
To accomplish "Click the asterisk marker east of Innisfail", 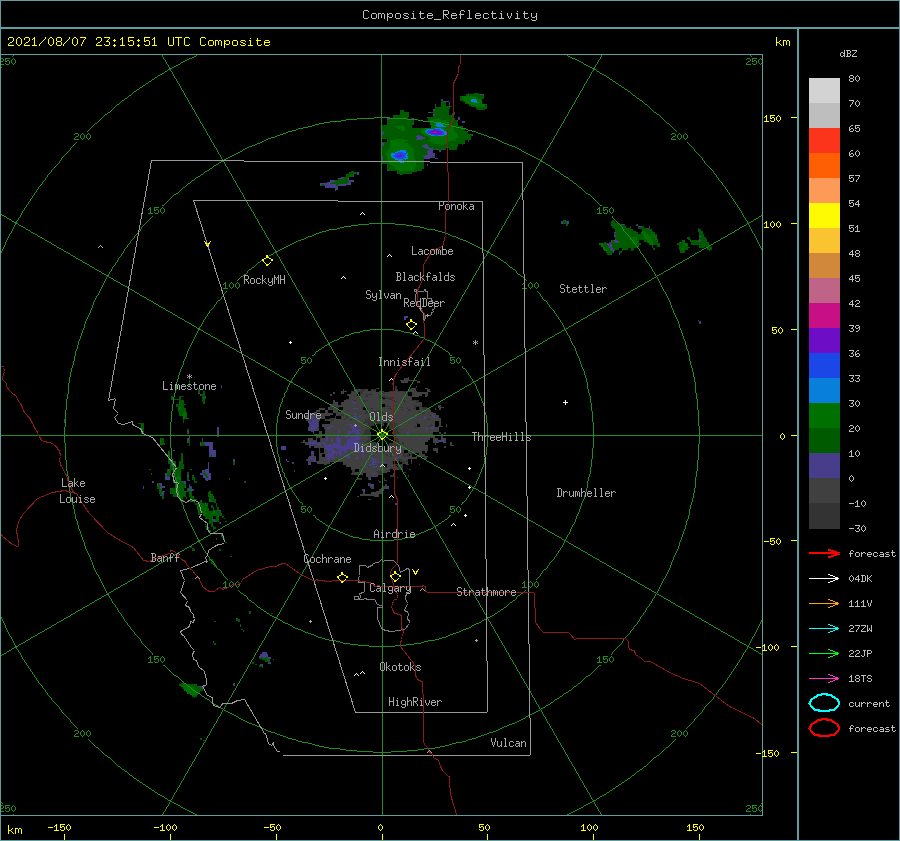I will coord(475,343).
